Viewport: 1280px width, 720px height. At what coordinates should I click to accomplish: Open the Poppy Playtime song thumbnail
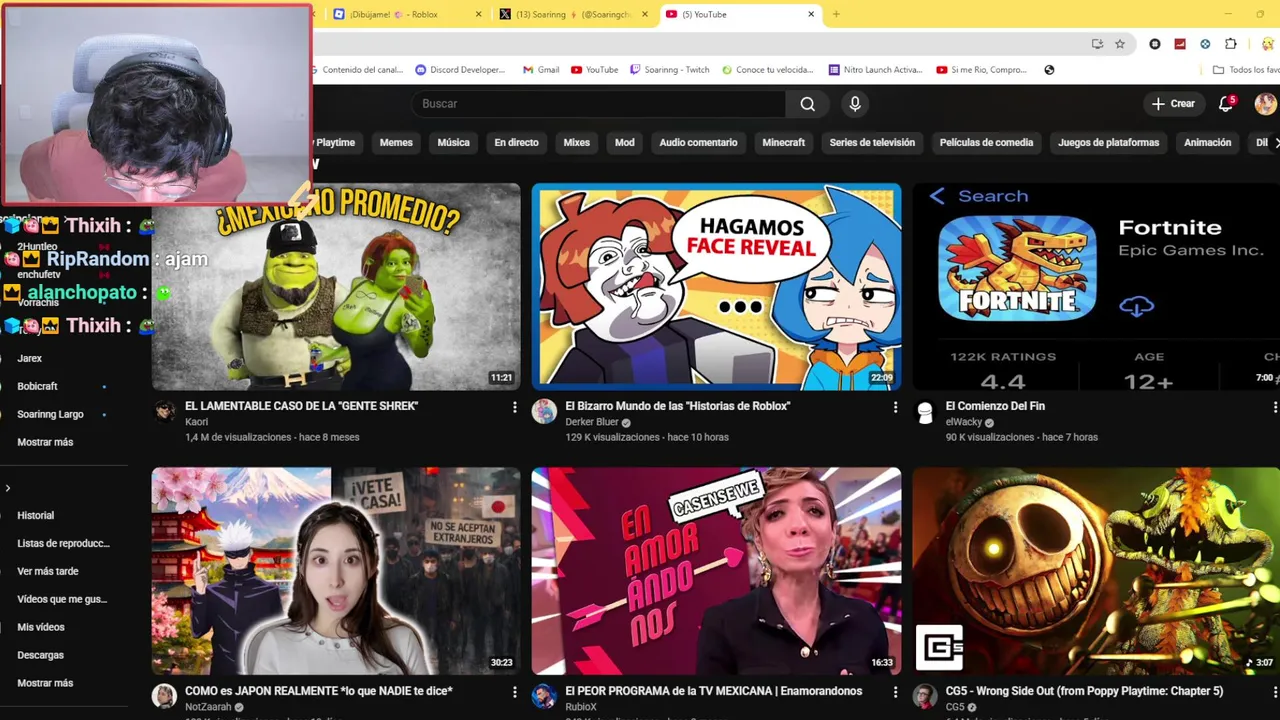point(1096,571)
